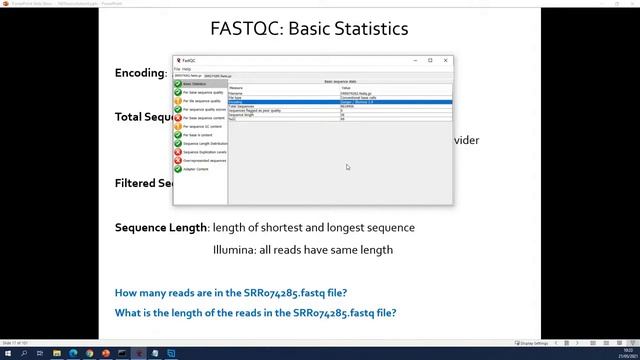640x360 pixels.
Task: Close the FastQC window
Action: coord(445,60)
